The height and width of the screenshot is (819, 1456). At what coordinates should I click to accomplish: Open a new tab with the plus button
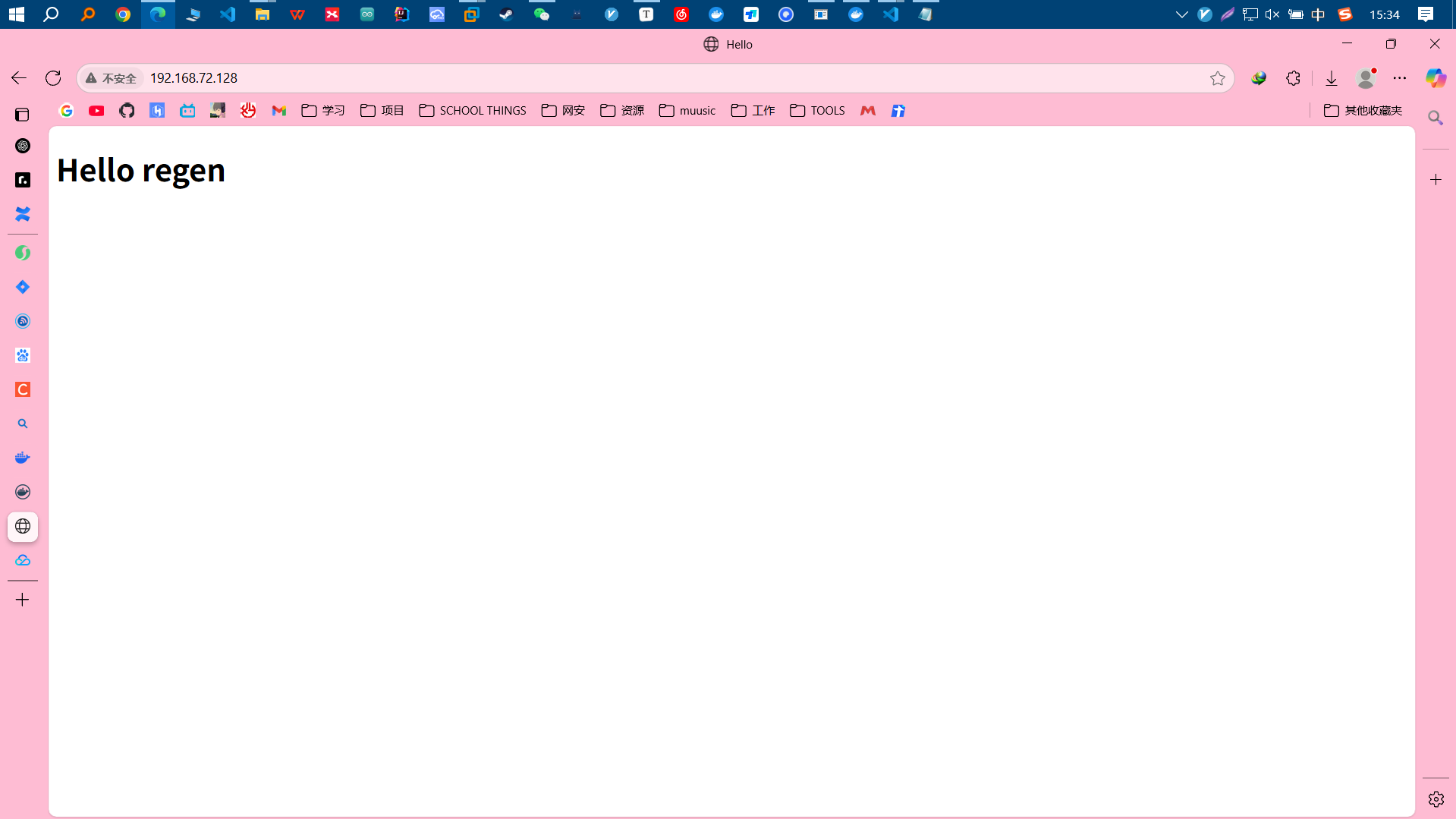(x=23, y=600)
